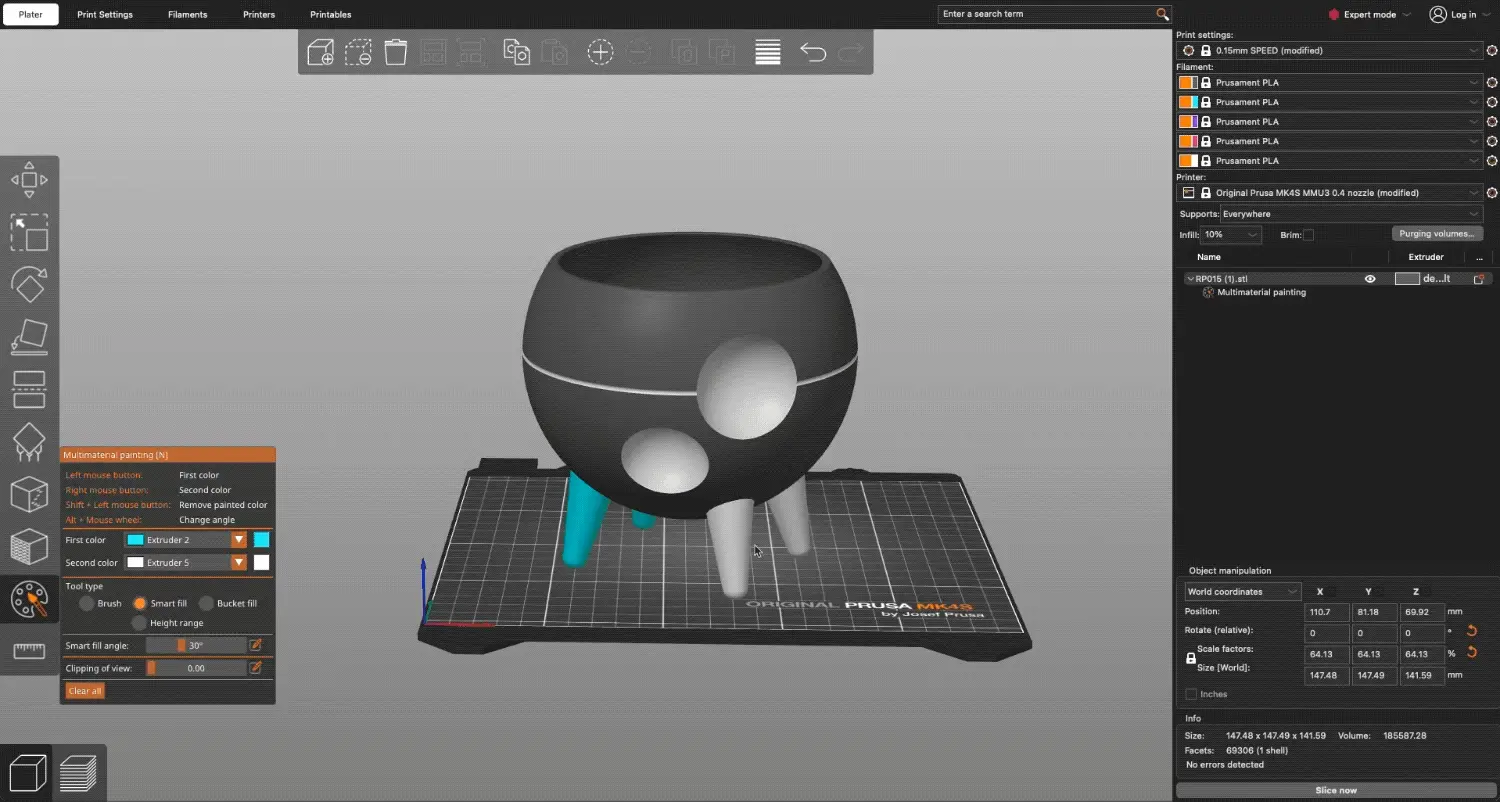Enable the Brim checkbox
The width and height of the screenshot is (1500, 802).
[1308, 235]
